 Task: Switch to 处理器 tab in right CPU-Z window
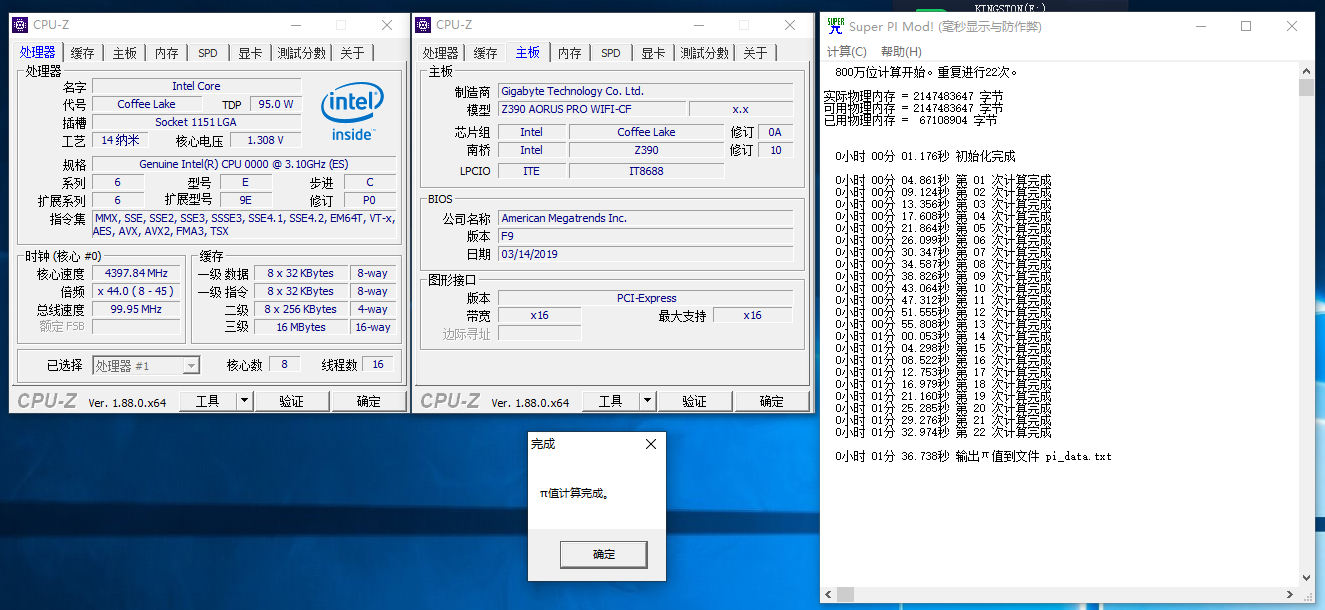tap(440, 53)
